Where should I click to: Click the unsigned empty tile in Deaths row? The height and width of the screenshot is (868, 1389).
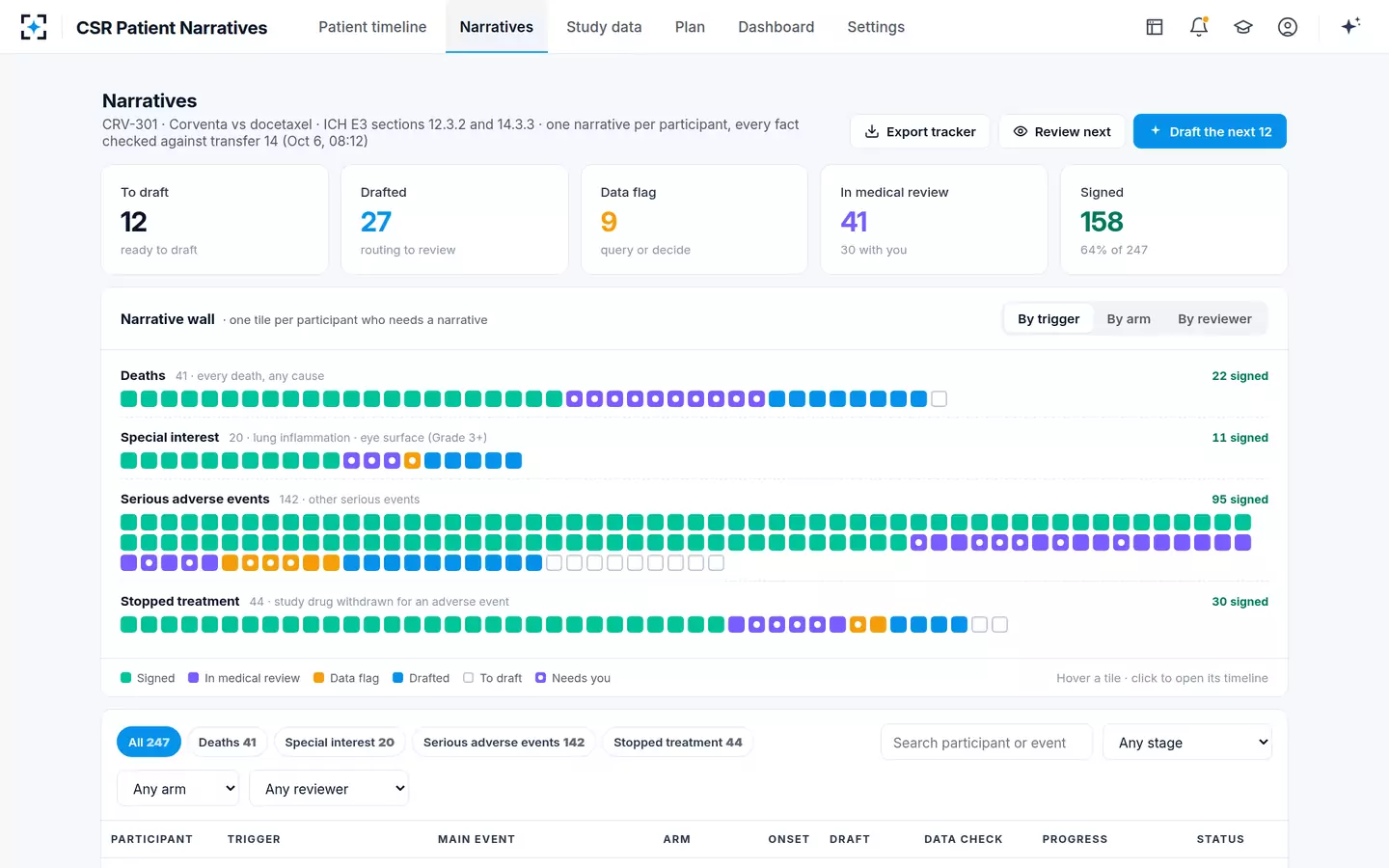click(939, 398)
